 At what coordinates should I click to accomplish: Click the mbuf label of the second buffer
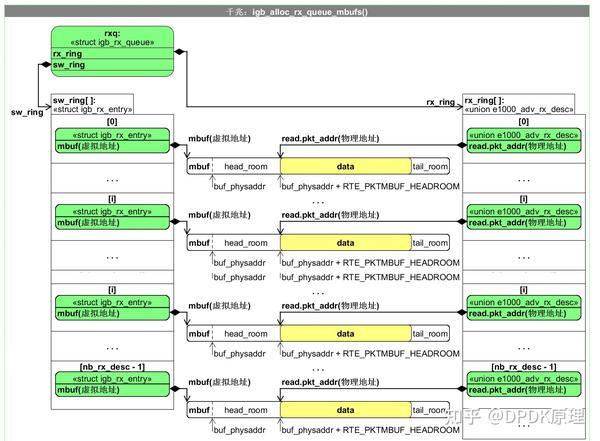pyautogui.click(x=199, y=243)
